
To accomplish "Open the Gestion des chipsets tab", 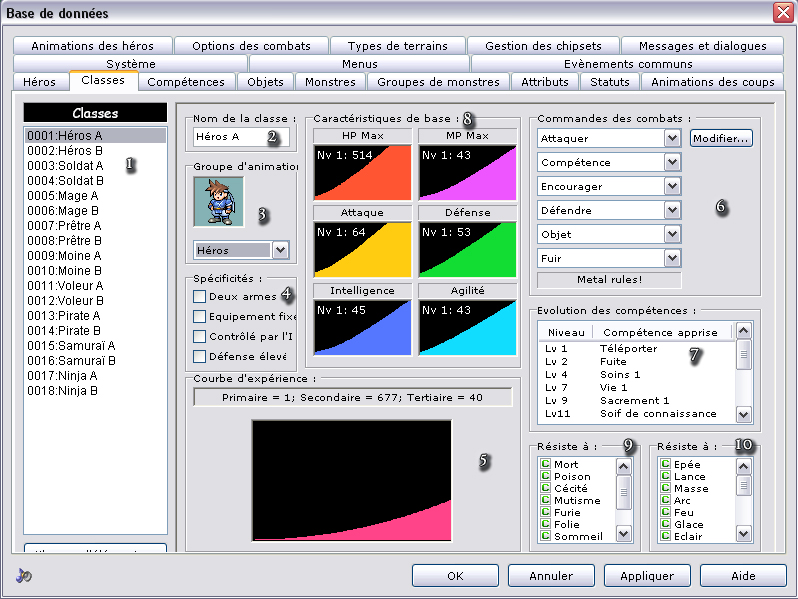I will [x=543, y=46].
